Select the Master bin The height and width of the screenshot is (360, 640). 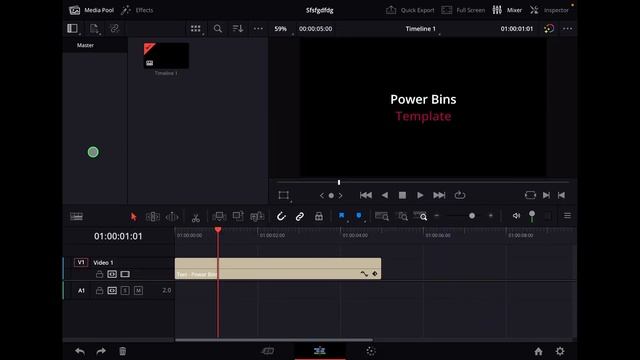coord(85,45)
